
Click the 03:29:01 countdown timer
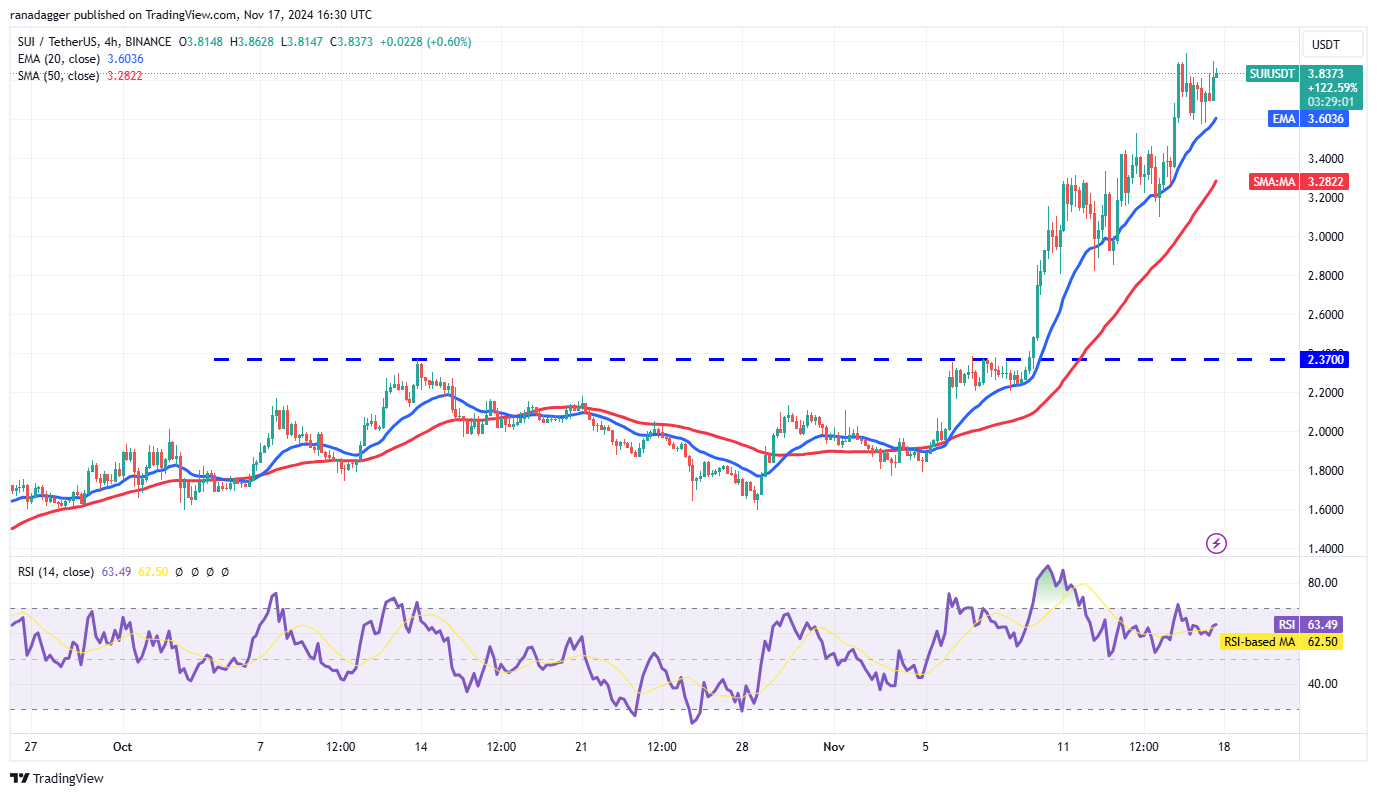point(1332,101)
